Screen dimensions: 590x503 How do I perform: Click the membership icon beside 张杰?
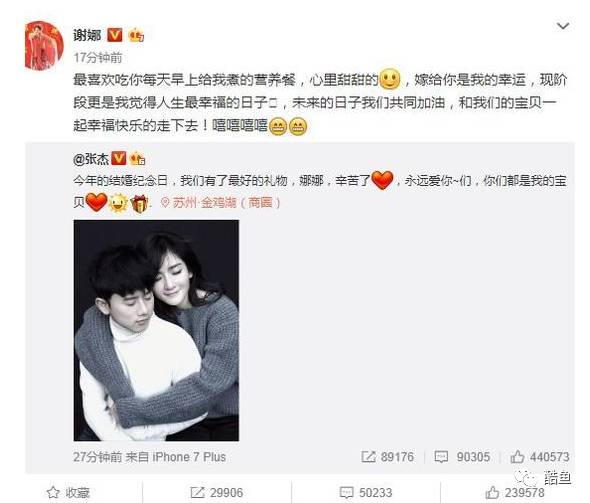137,159
